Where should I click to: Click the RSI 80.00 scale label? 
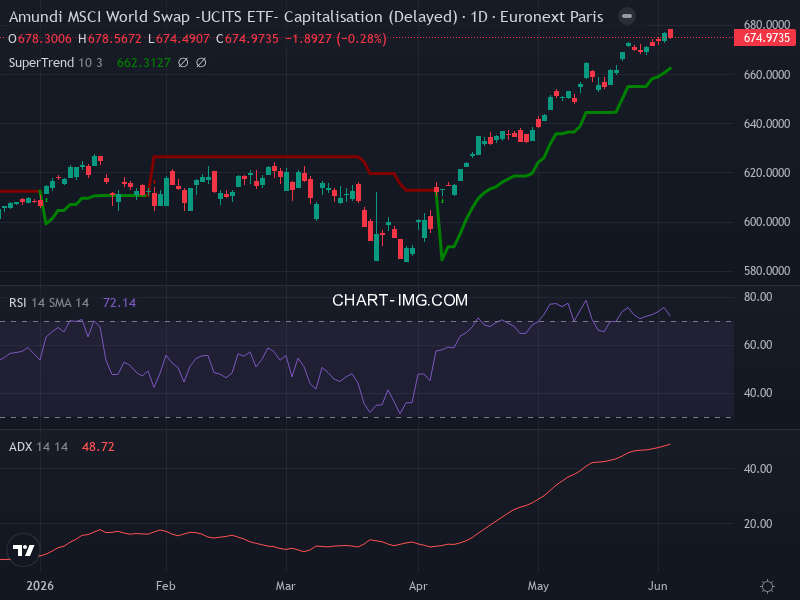[x=758, y=297]
